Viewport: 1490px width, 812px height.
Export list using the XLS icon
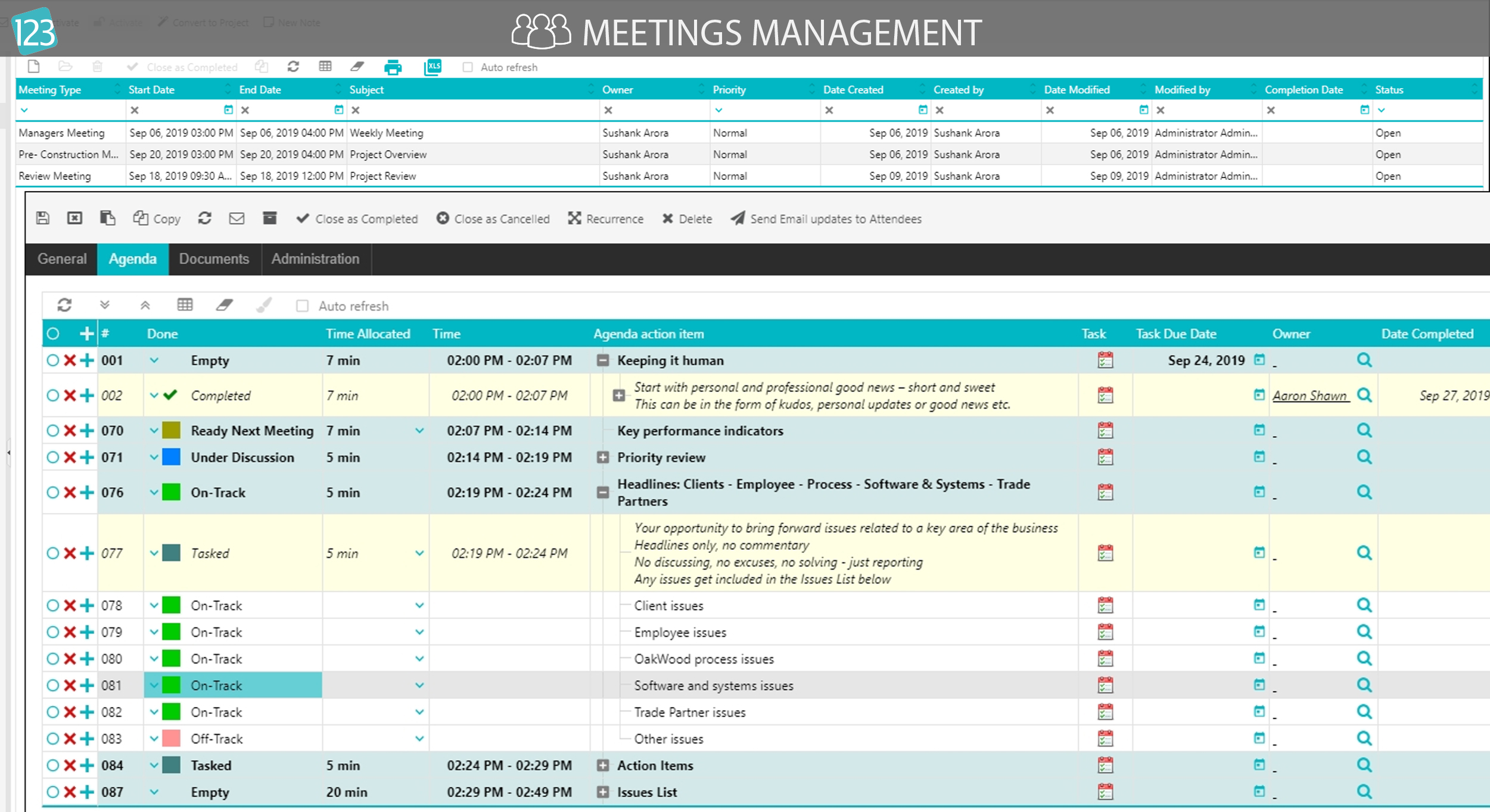(x=433, y=67)
